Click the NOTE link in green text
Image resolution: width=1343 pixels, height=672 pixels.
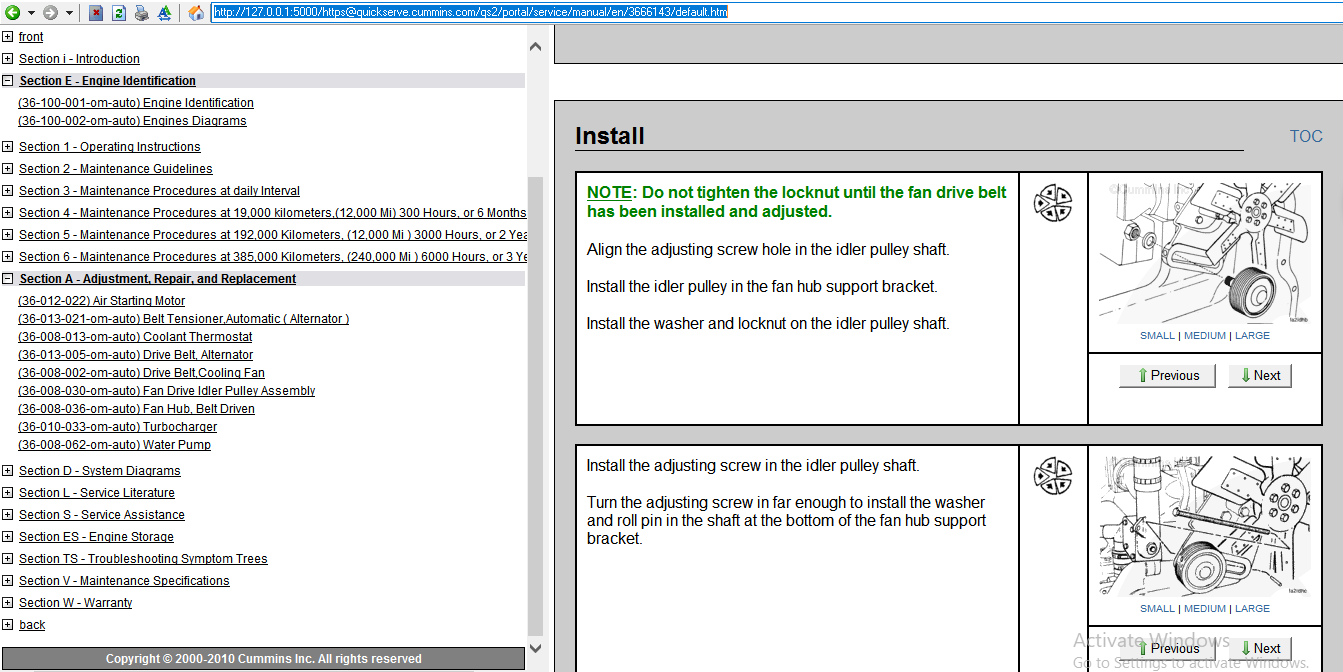tap(609, 193)
